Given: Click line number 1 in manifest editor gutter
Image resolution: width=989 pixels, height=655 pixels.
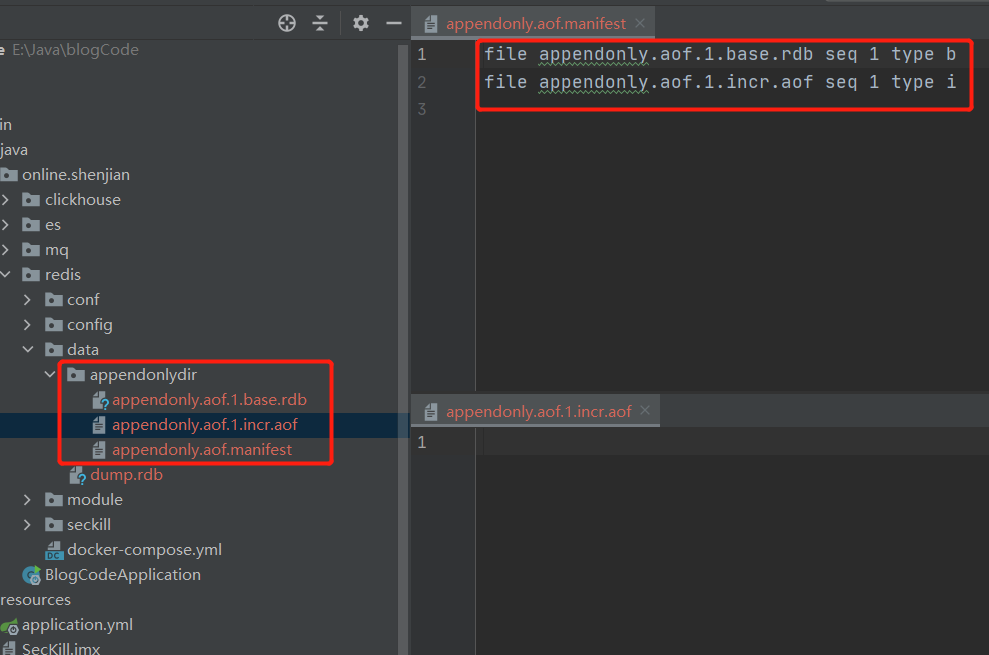Looking at the screenshot, I should [x=422, y=55].
